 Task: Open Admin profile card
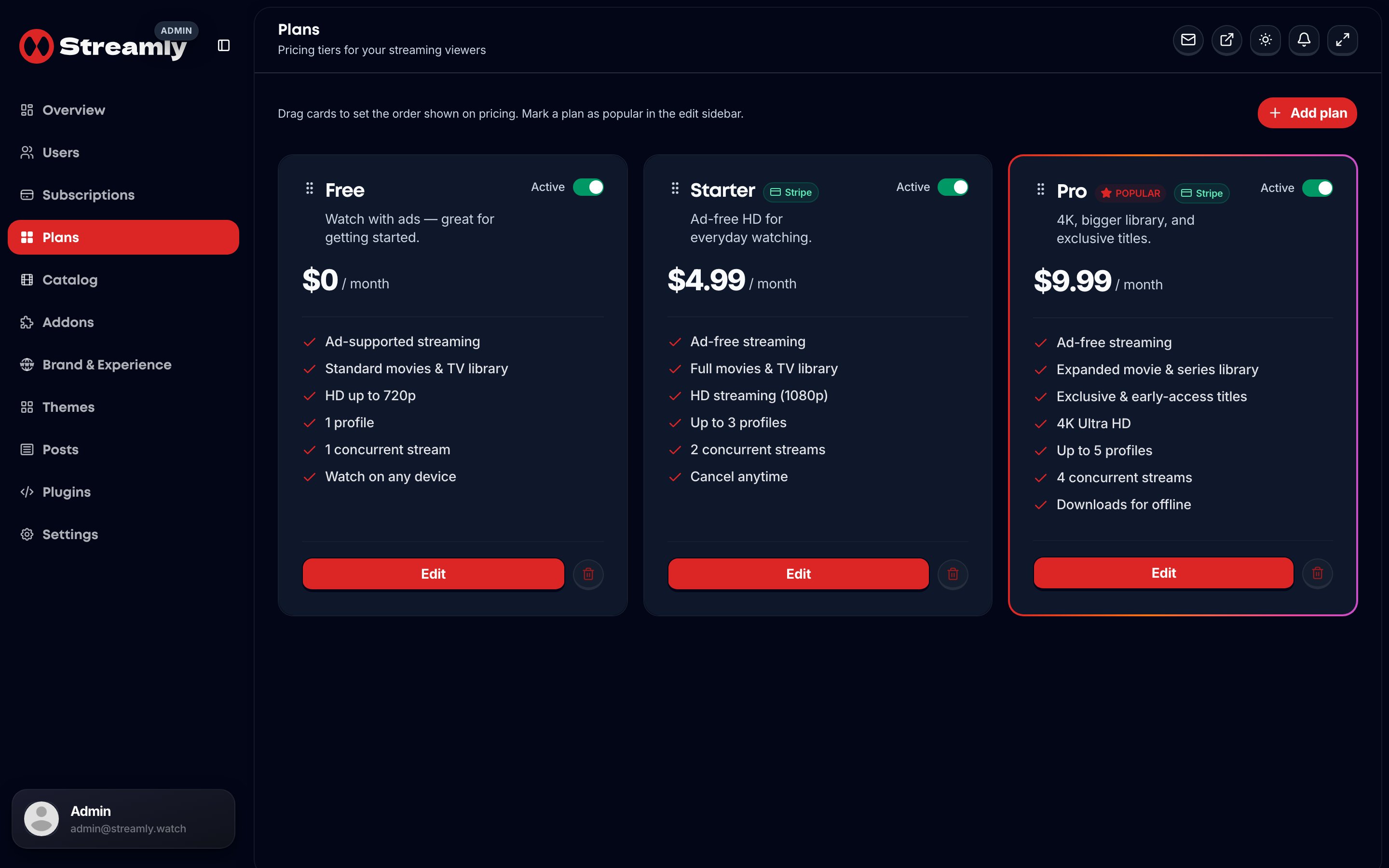(x=123, y=819)
